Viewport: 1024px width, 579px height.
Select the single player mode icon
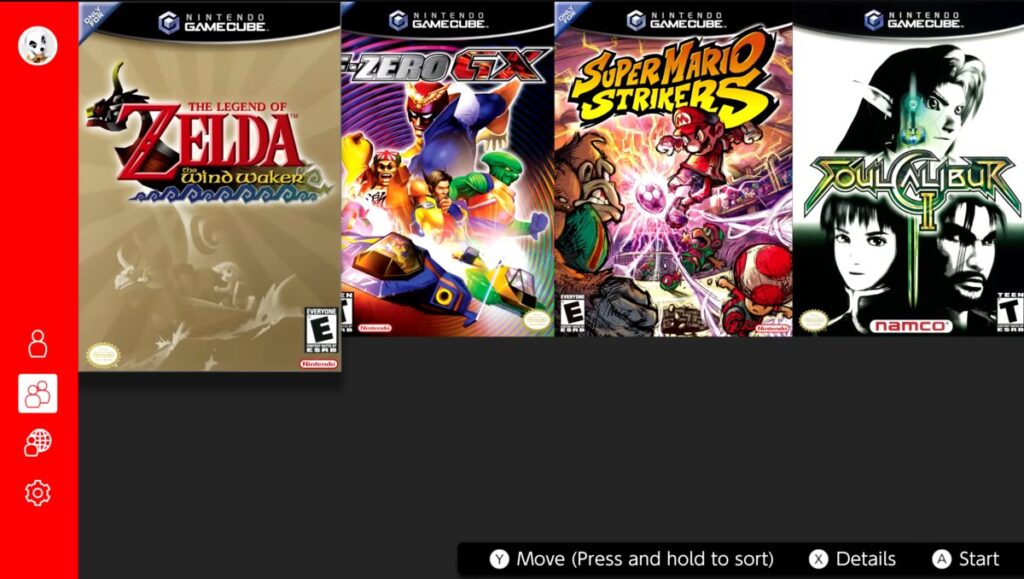click(38, 343)
